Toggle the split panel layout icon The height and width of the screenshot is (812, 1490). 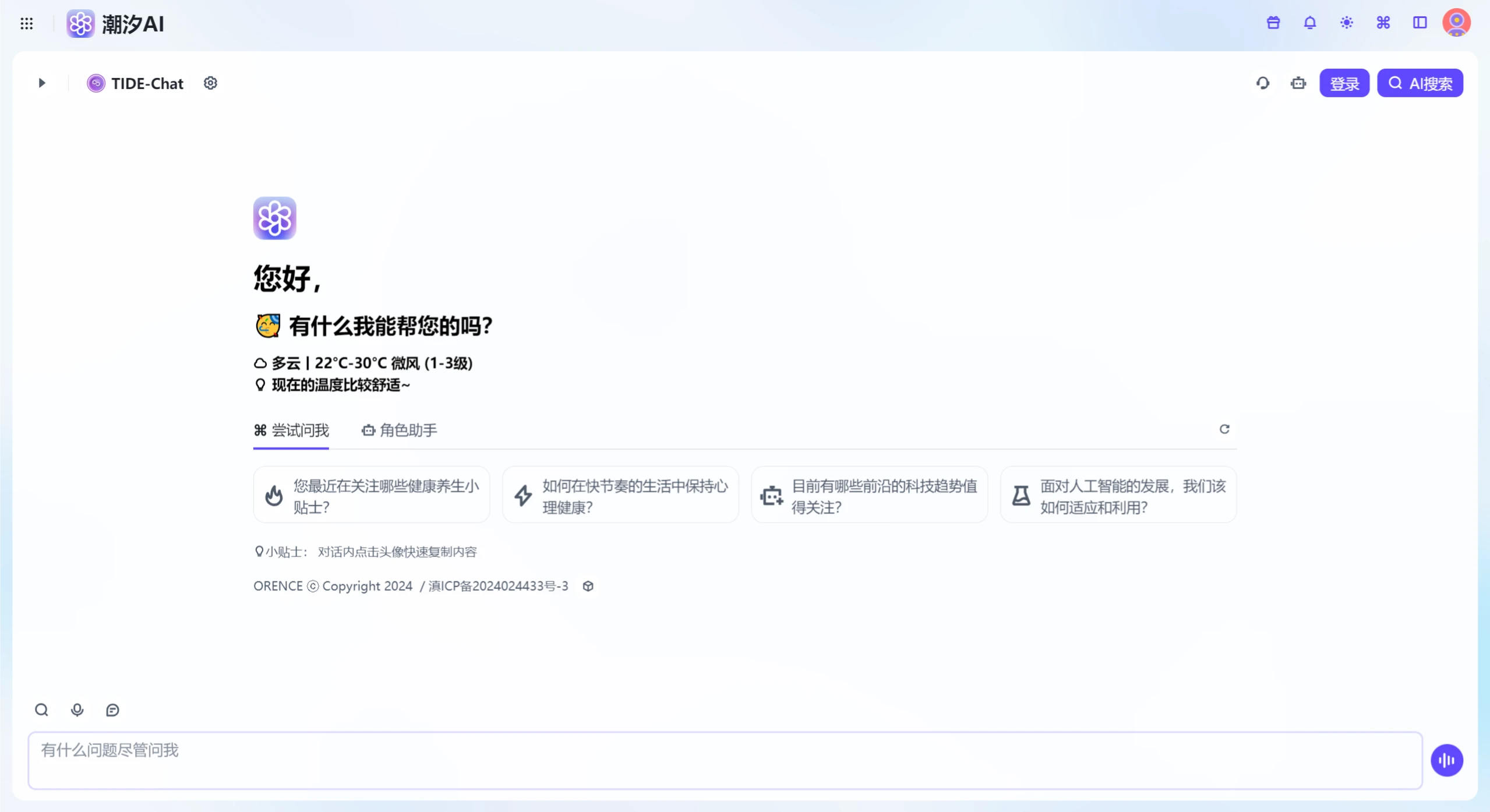click(x=1420, y=23)
